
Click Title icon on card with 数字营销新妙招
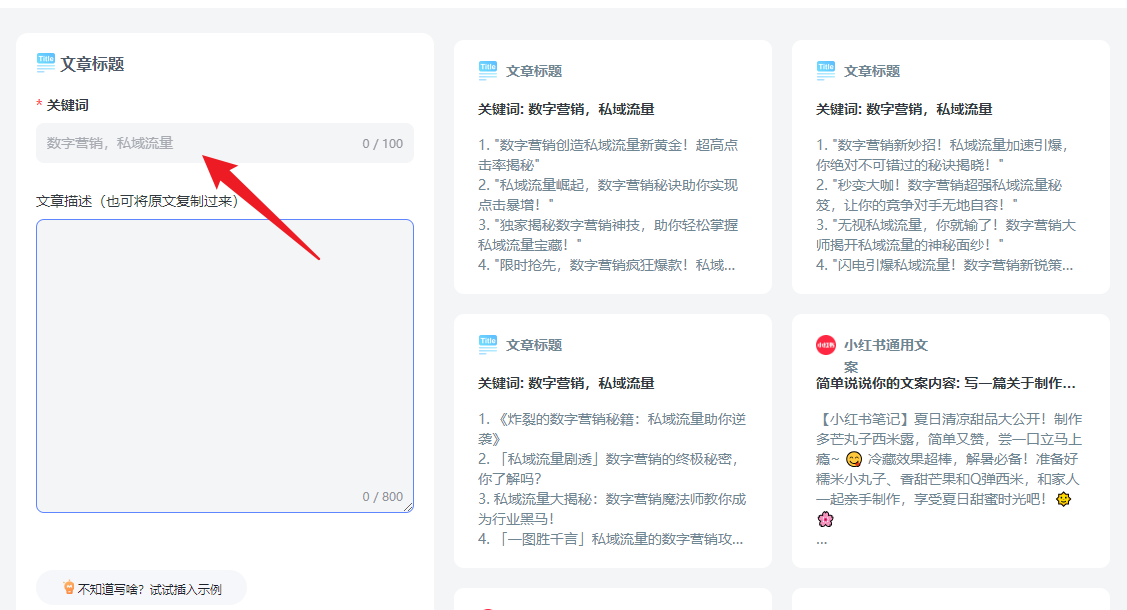[825, 70]
